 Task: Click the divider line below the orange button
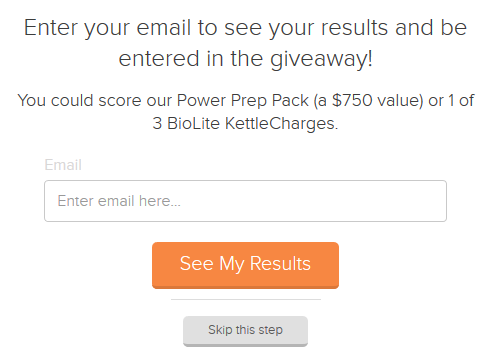[246, 299]
